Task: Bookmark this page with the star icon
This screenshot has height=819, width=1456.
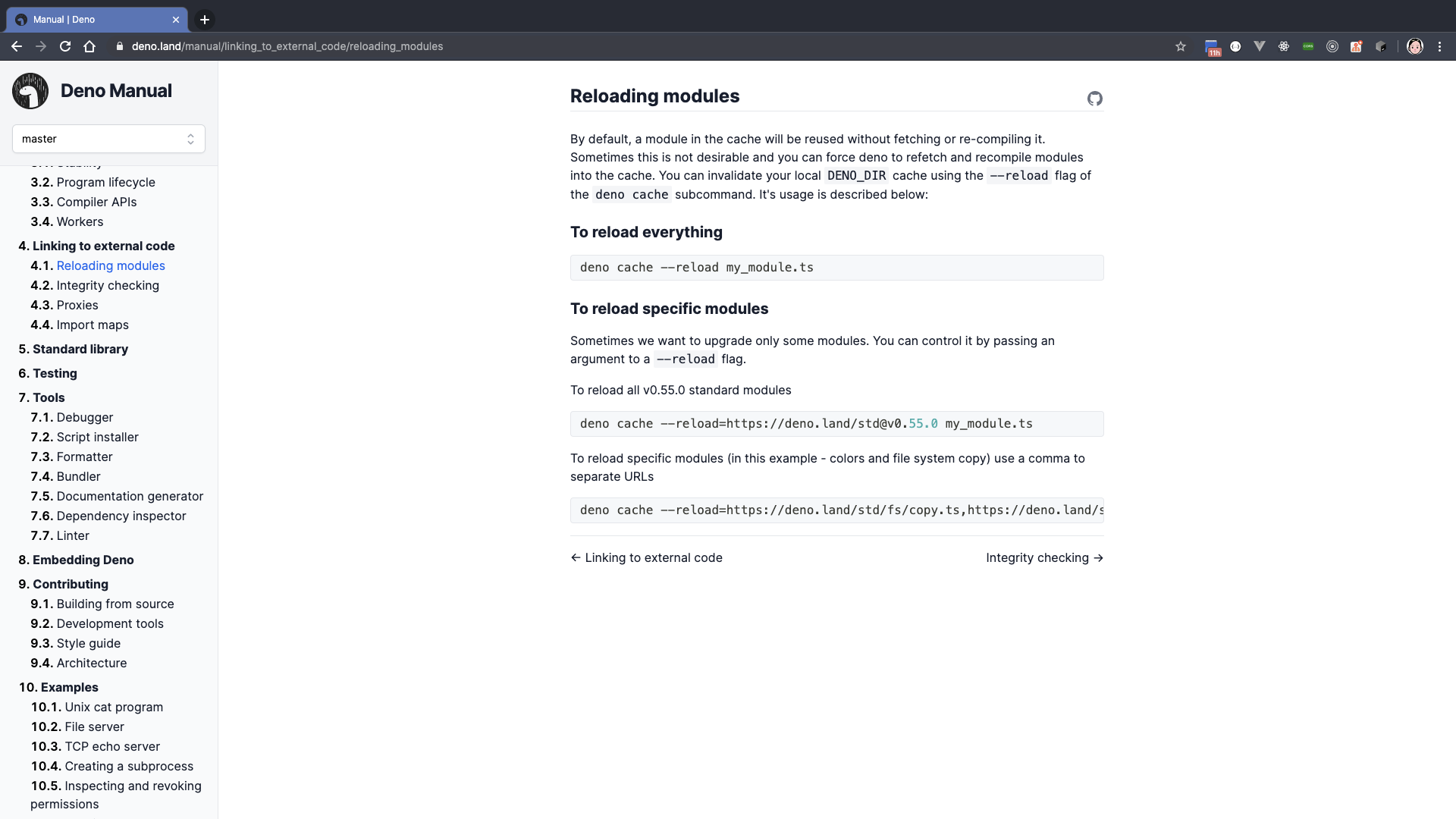Action: pyautogui.click(x=1181, y=46)
